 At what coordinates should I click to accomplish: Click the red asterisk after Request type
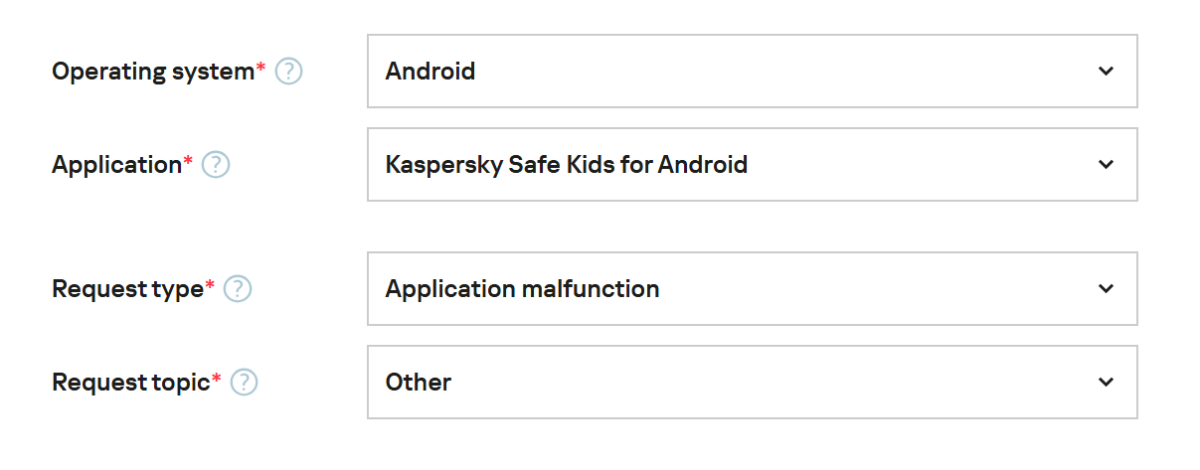(210, 285)
